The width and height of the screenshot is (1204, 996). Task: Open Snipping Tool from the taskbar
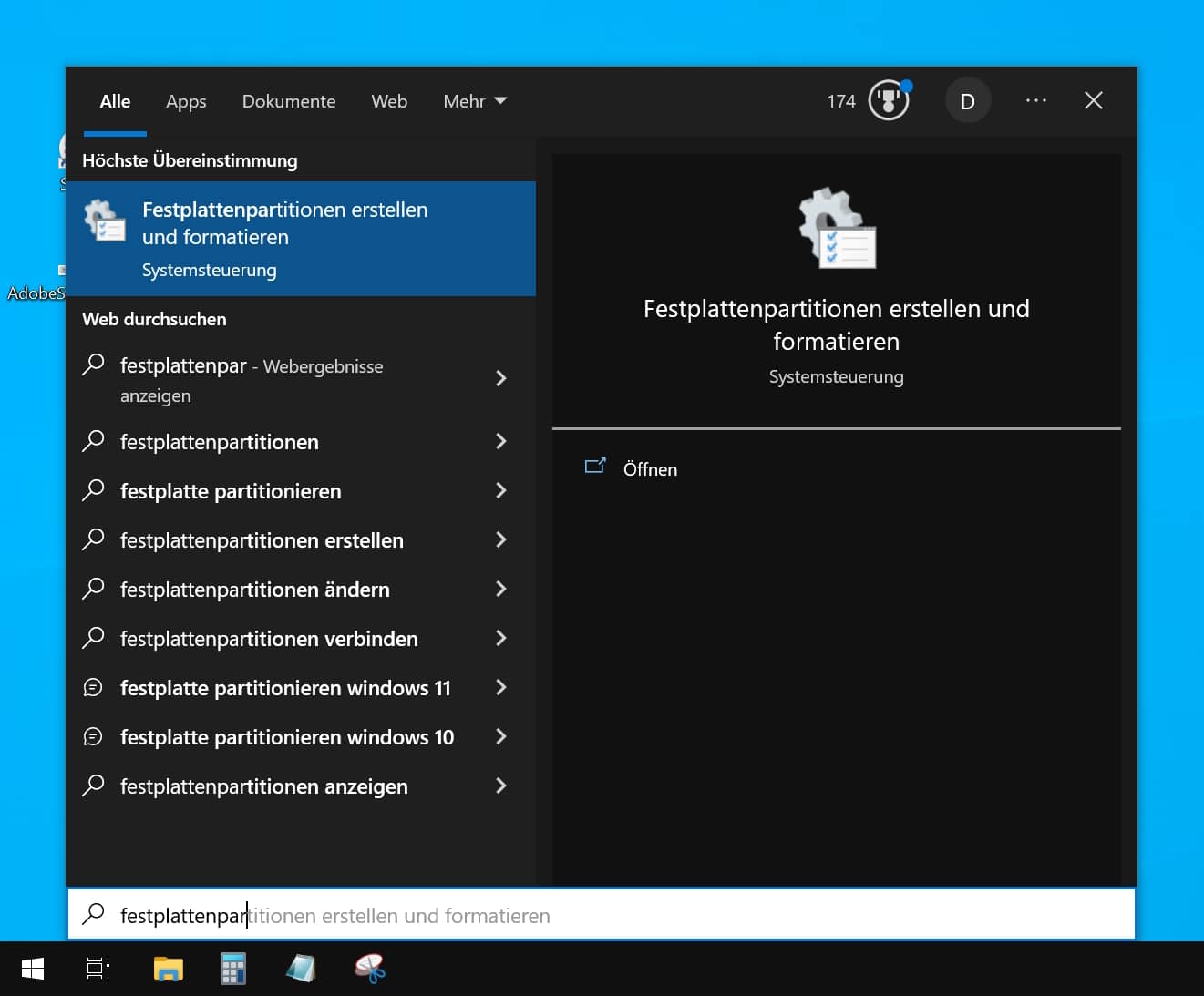pos(370,969)
